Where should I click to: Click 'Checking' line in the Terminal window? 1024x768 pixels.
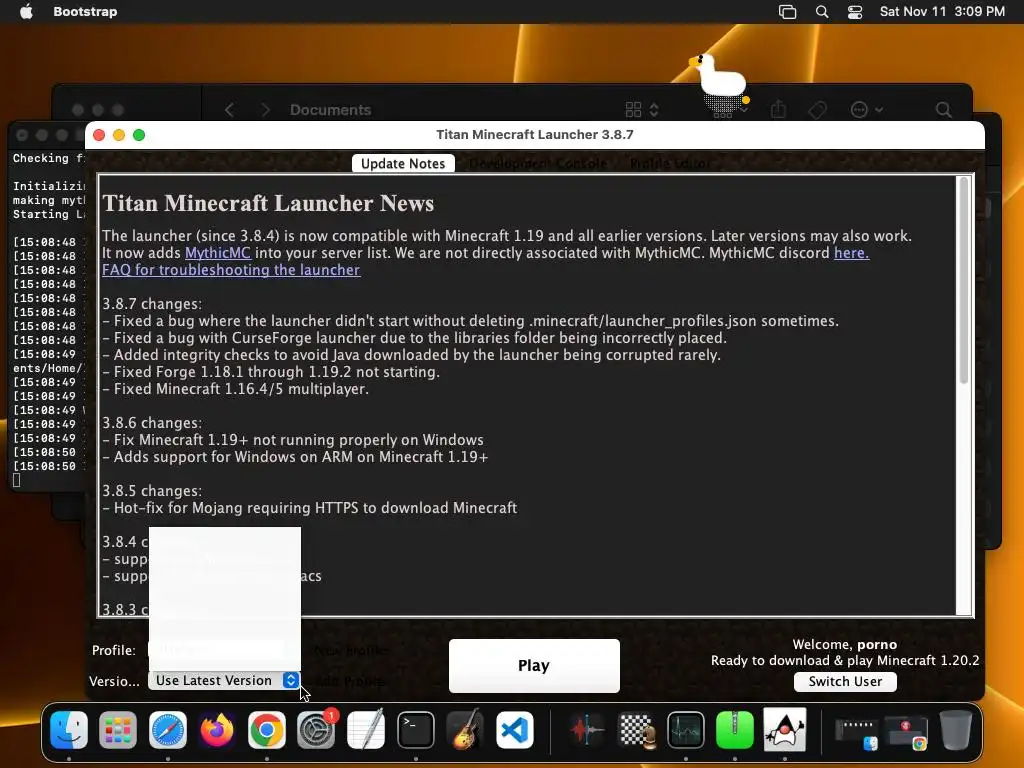click(x=48, y=158)
